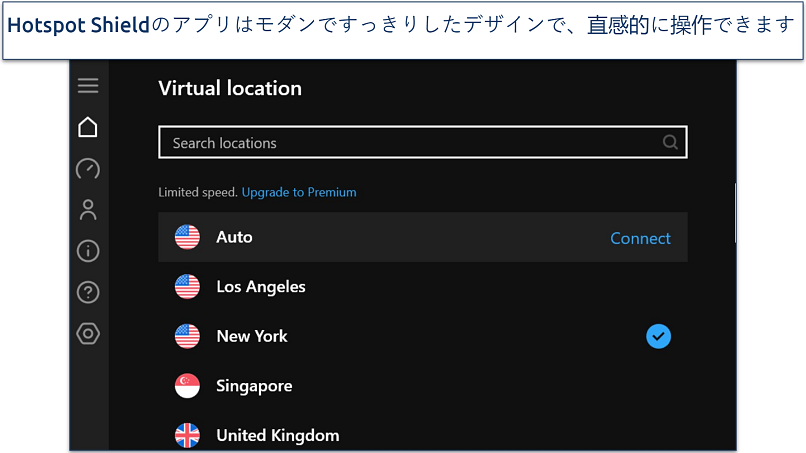The image size is (806, 453).
Task: Click into the Search locations field
Action: (x=410, y=143)
